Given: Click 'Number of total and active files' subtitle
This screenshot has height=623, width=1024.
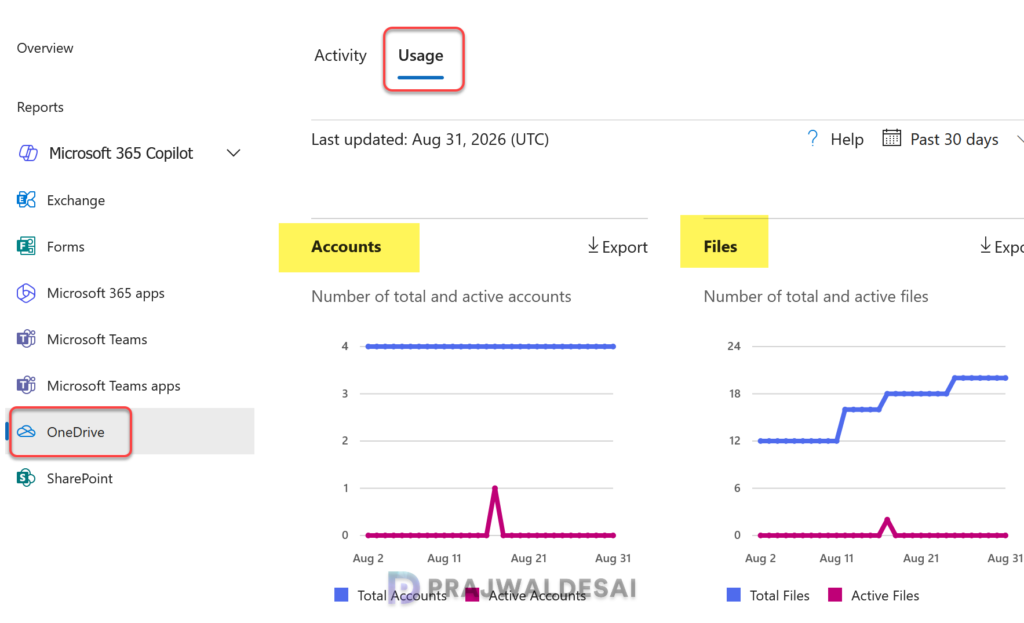Looking at the screenshot, I should pyautogui.click(x=816, y=296).
